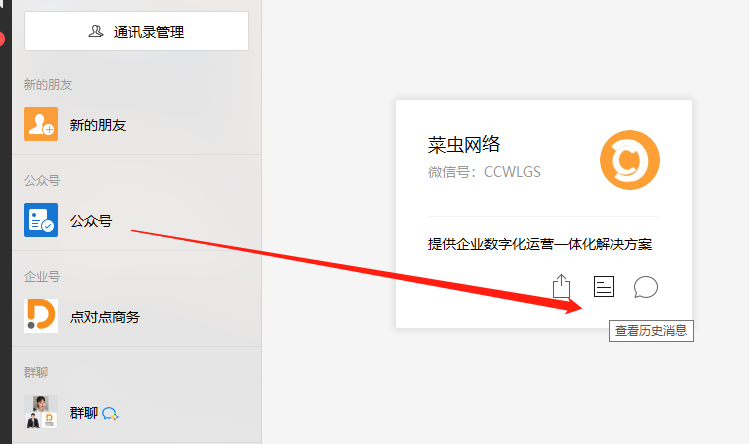Click the 点对点商务 orange D logo

coord(41,316)
